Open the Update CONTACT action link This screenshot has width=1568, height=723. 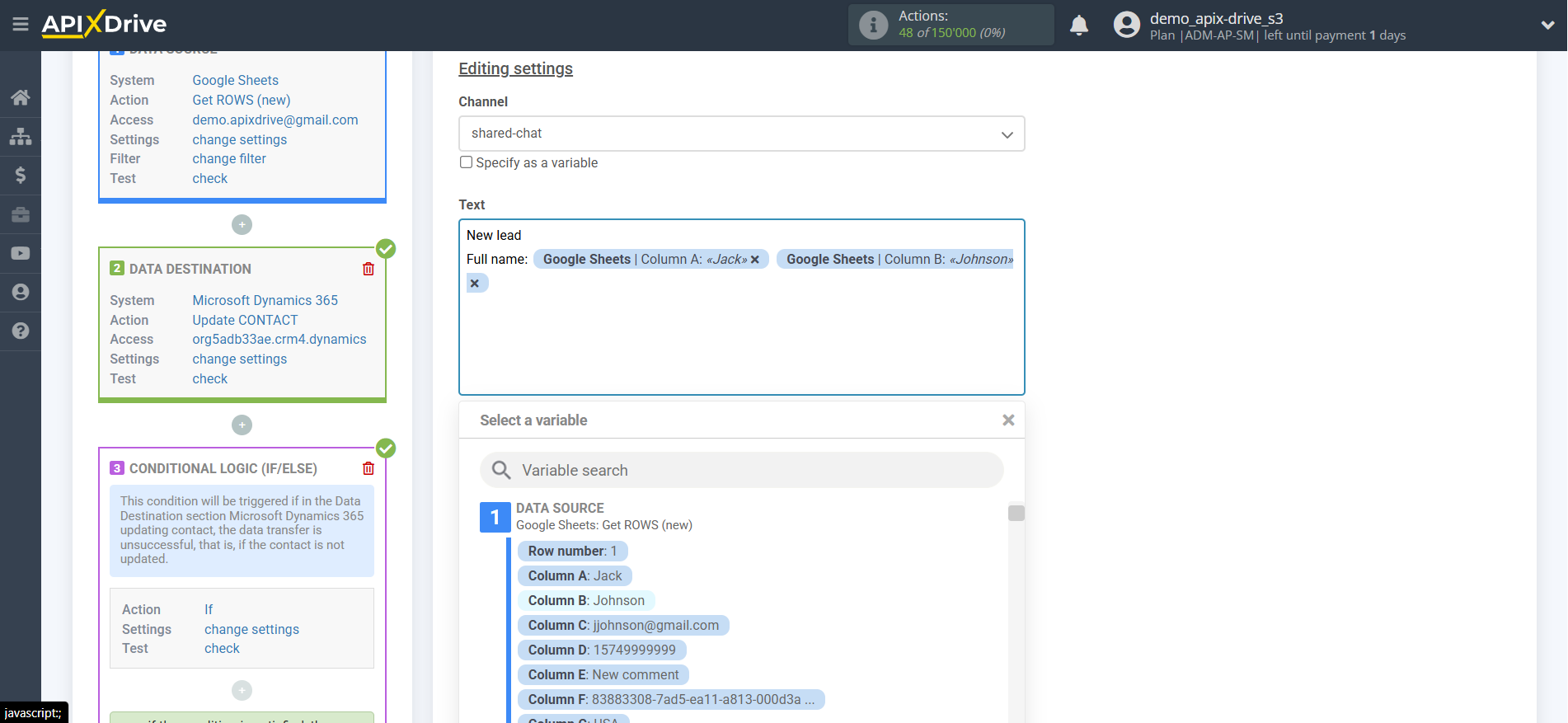pyautogui.click(x=245, y=320)
